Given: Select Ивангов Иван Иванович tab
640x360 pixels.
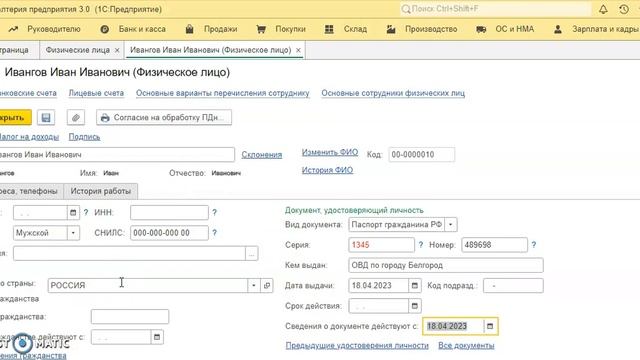Looking at the screenshot, I should [210, 50].
